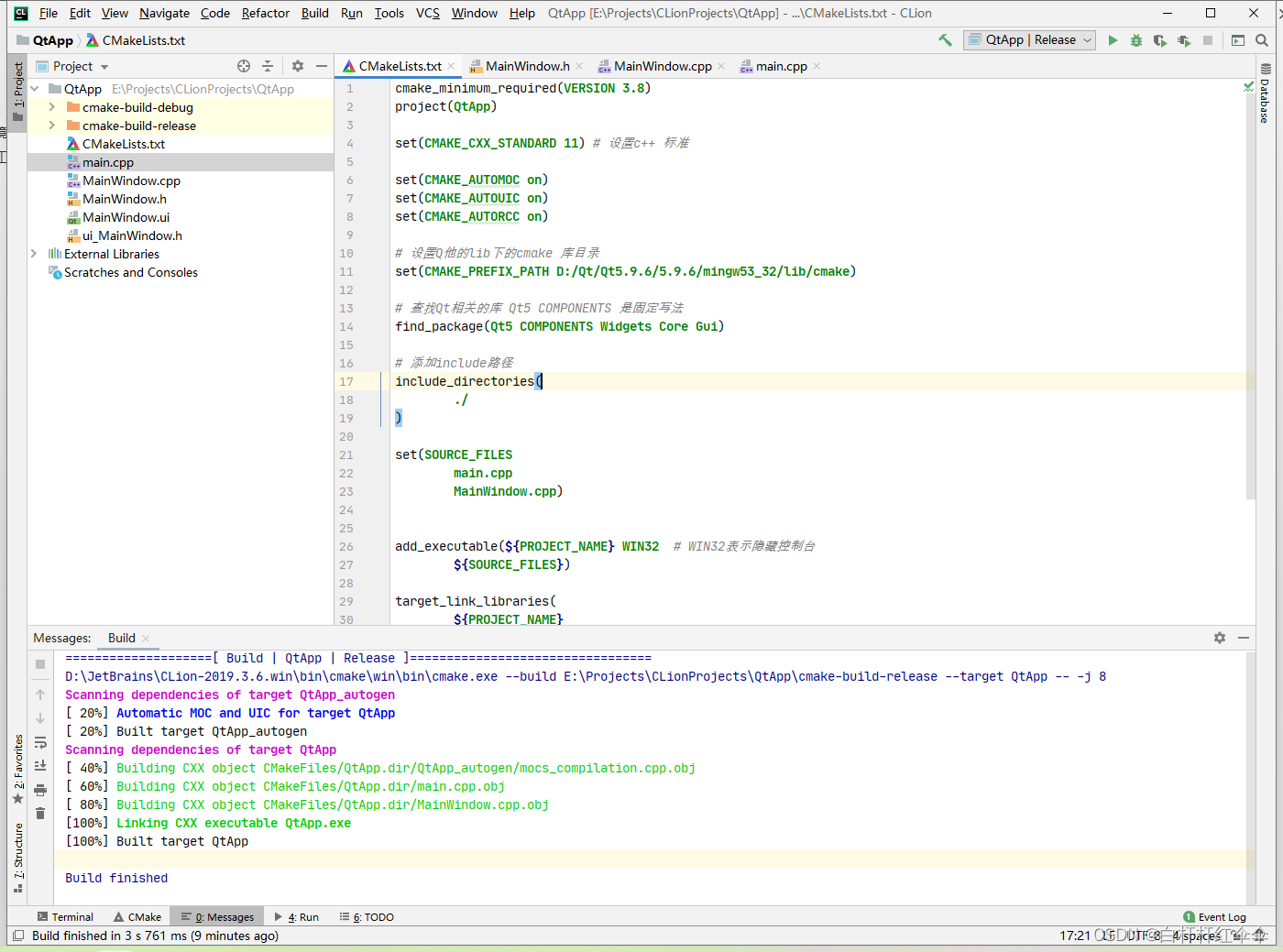Screen dimensions: 1283x952
Task: Open the 4: Run tool window
Action: (296, 916)
